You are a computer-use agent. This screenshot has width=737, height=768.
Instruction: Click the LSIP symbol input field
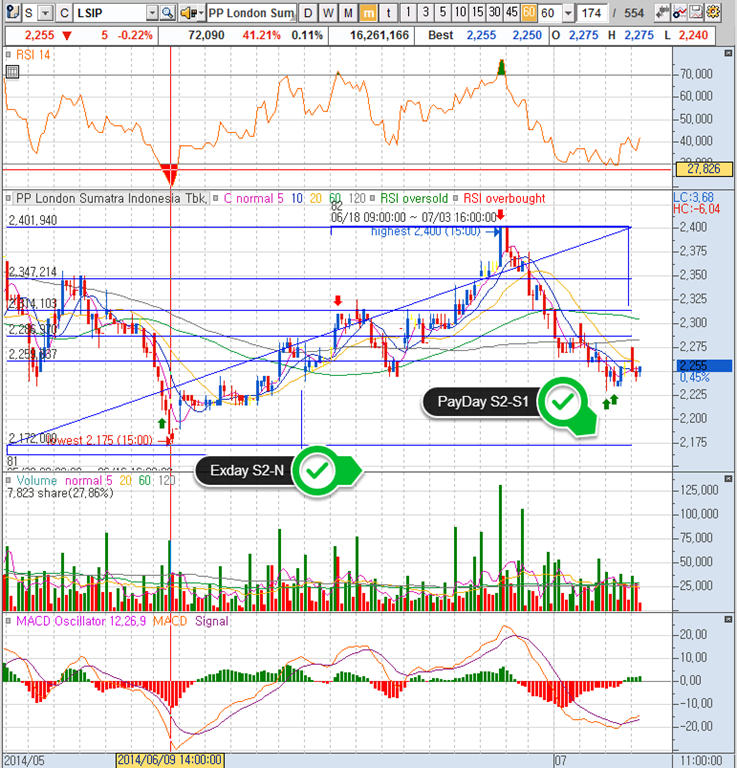click(110, 13)
